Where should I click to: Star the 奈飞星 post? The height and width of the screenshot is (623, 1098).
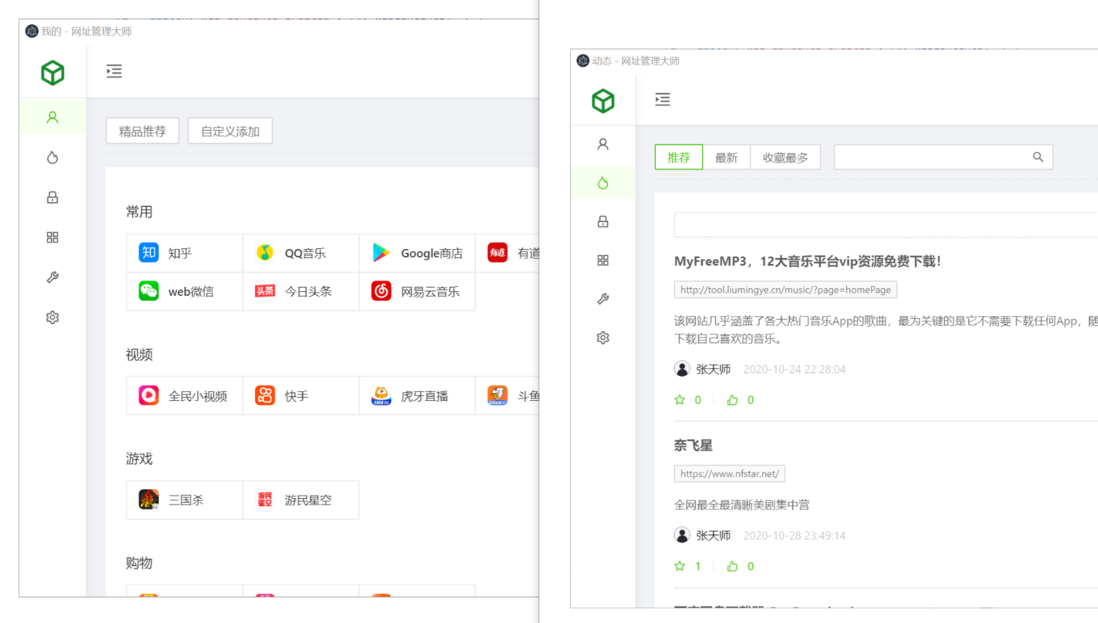point(679,566)
